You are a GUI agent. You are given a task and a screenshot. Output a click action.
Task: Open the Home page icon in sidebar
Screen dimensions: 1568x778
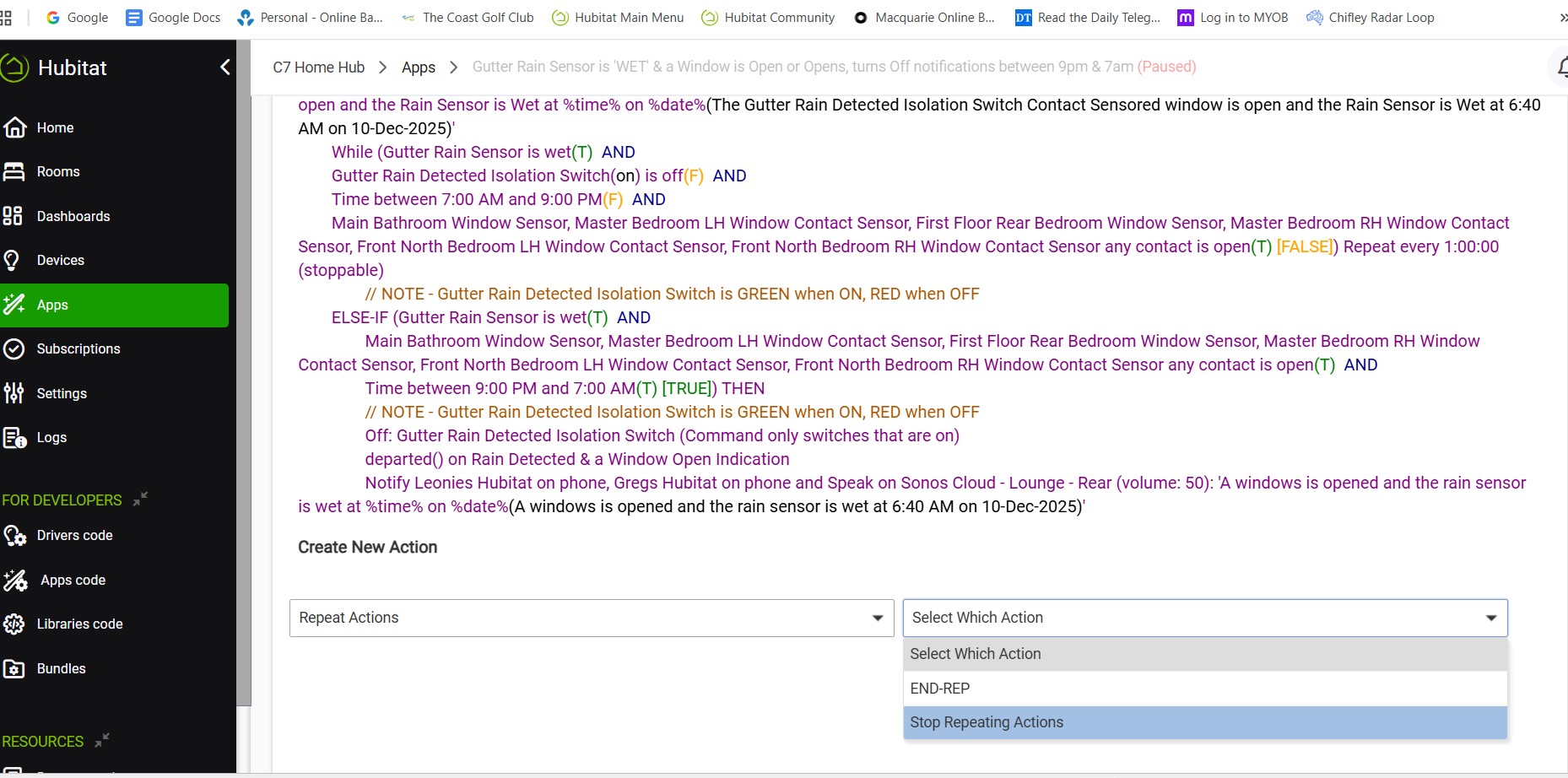(15, 127)
